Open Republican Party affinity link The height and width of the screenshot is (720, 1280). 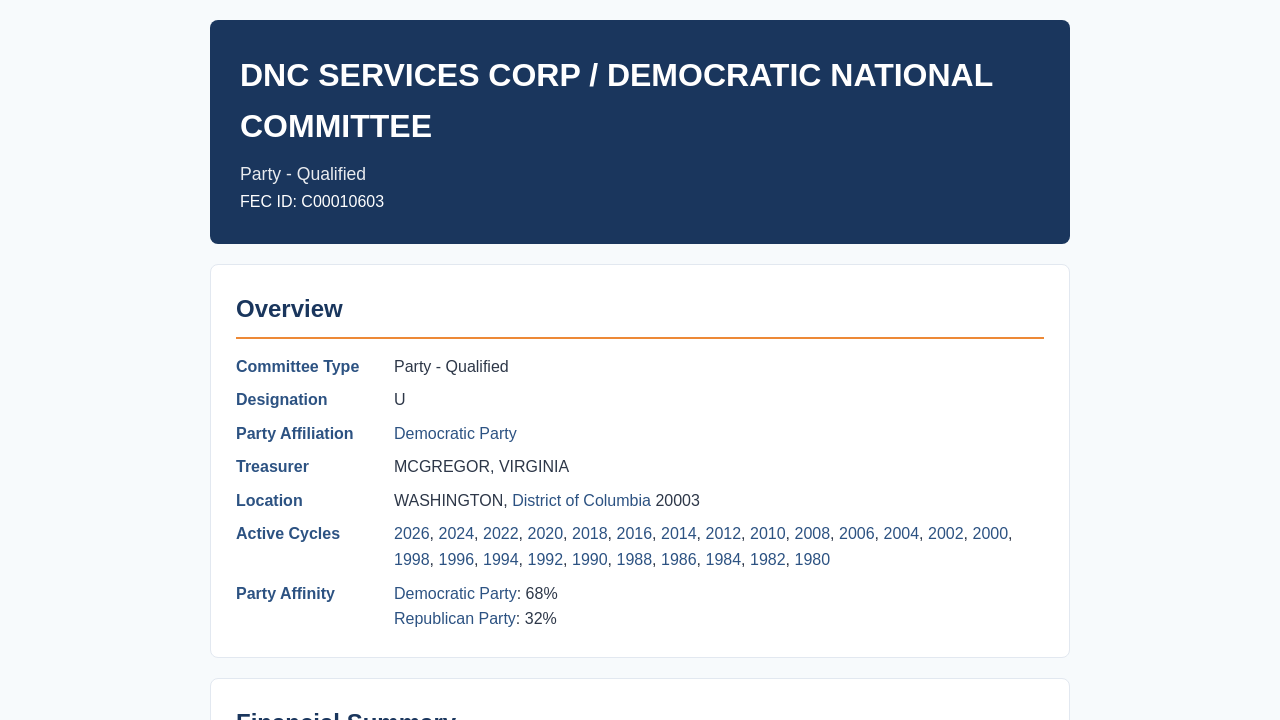click(x=455, y=619)
